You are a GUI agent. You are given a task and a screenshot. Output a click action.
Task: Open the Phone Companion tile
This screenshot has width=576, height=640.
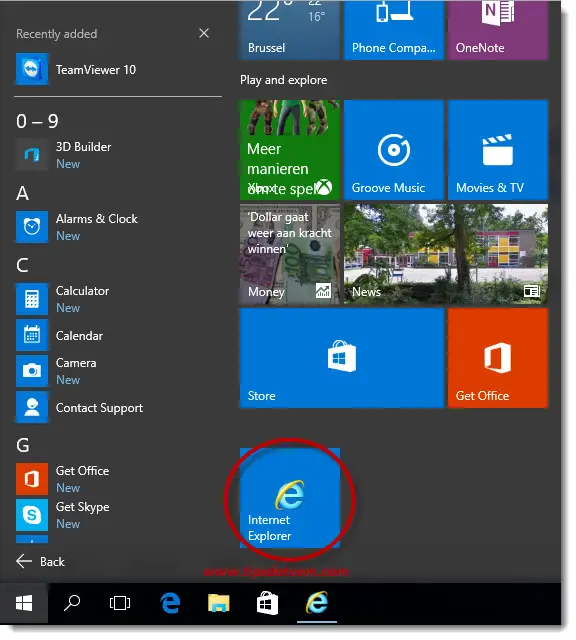394,30
